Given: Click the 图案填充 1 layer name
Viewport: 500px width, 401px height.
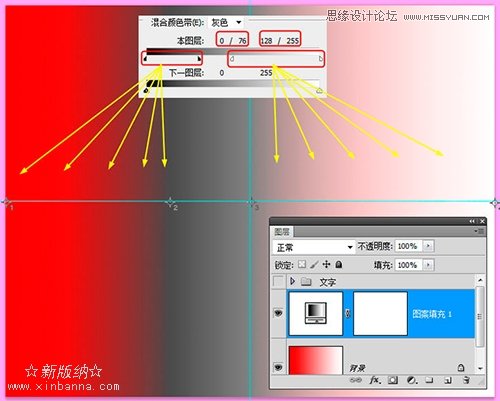Looking at the screenshot, I should pos(432,314).
